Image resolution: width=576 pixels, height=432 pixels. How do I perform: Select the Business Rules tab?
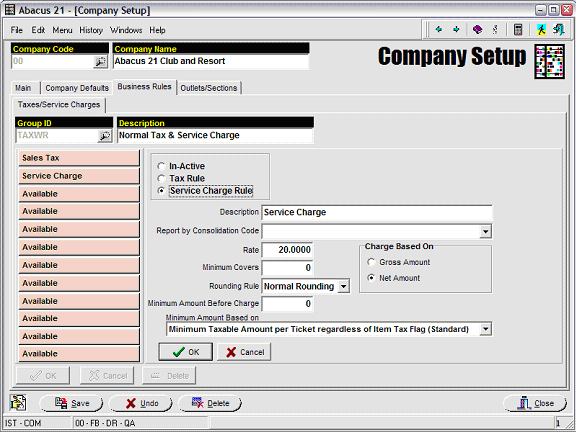click(x=145, y=87)
